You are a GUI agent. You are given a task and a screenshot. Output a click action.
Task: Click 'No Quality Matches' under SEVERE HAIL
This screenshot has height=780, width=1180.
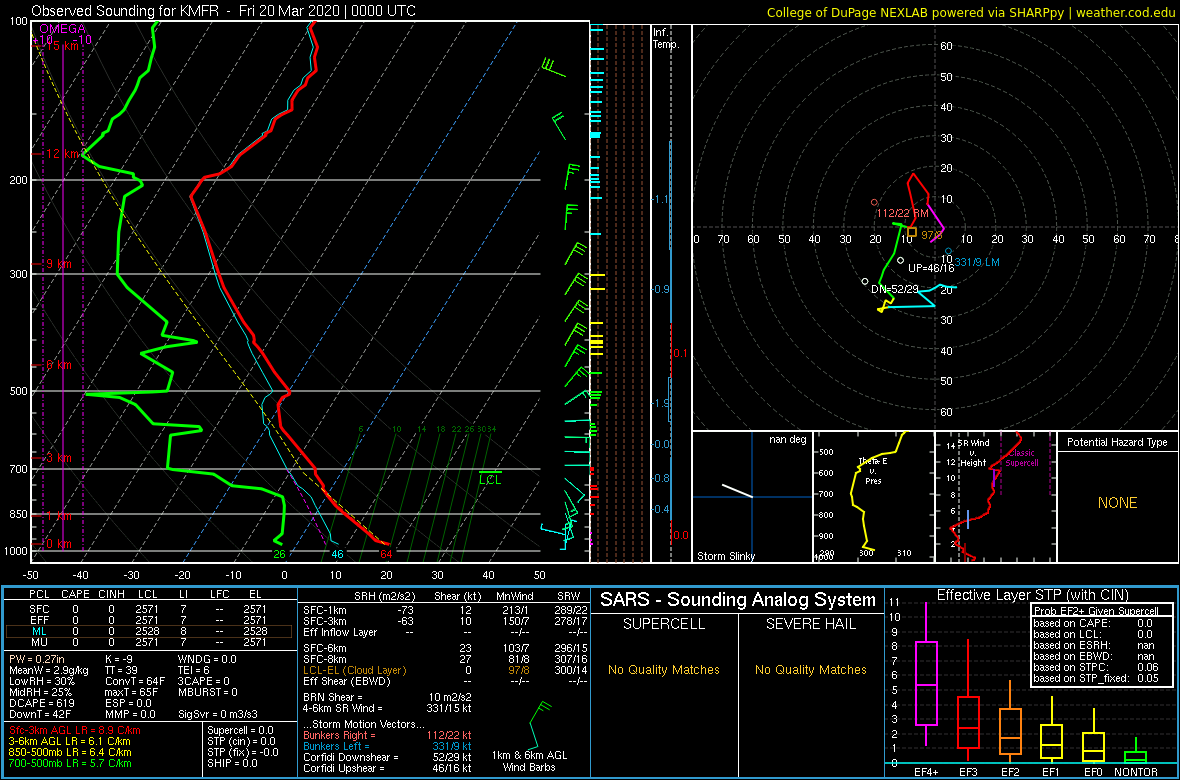(x=810, y=670)
